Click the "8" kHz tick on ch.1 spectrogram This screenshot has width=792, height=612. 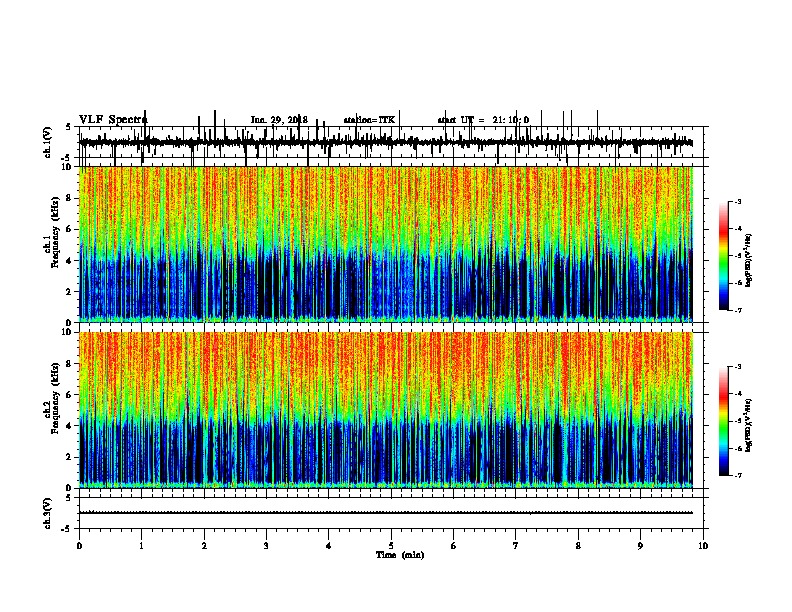69,198
